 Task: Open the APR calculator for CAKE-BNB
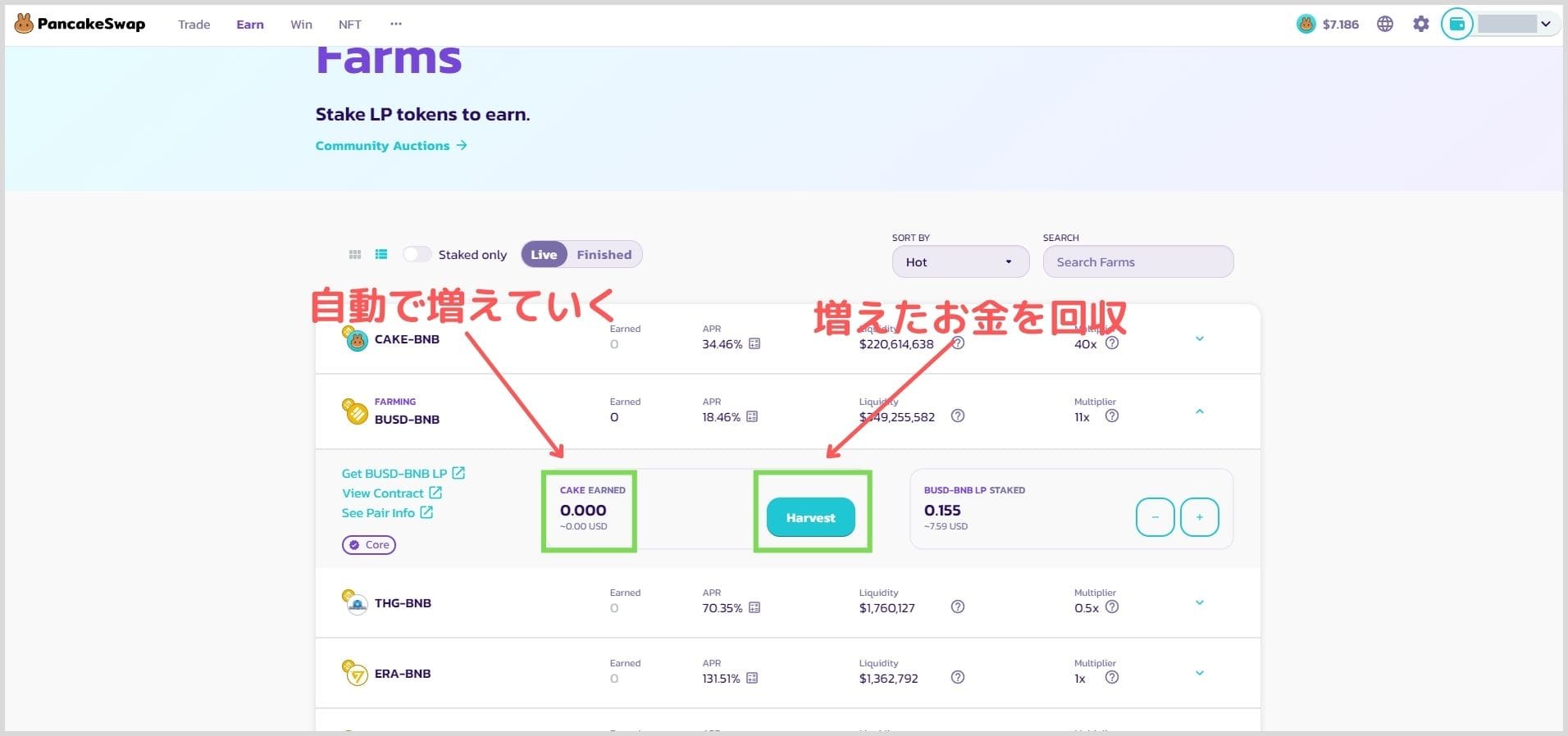[x=754, y=343]
